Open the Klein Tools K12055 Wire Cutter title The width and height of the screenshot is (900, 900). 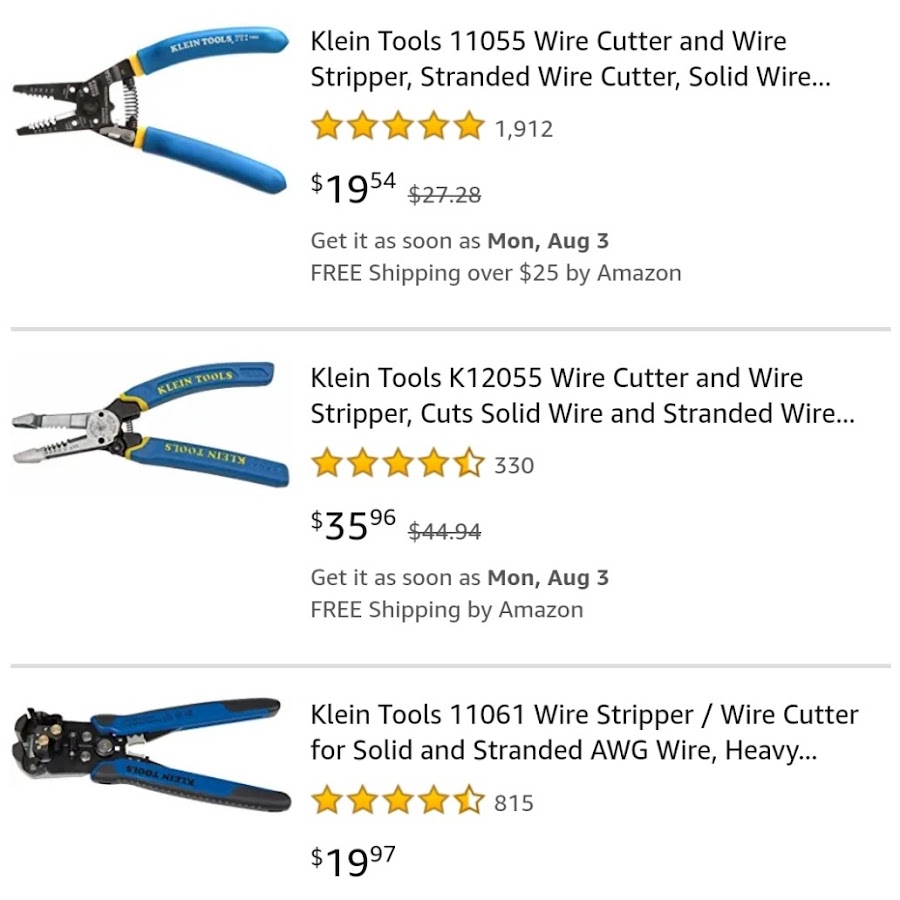coord(583,395)
